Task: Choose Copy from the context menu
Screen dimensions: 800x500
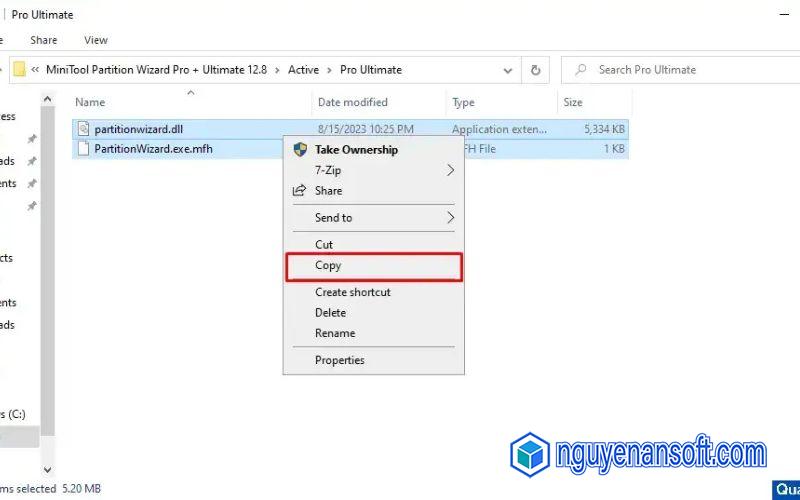Action: click(x=373, y=266)
